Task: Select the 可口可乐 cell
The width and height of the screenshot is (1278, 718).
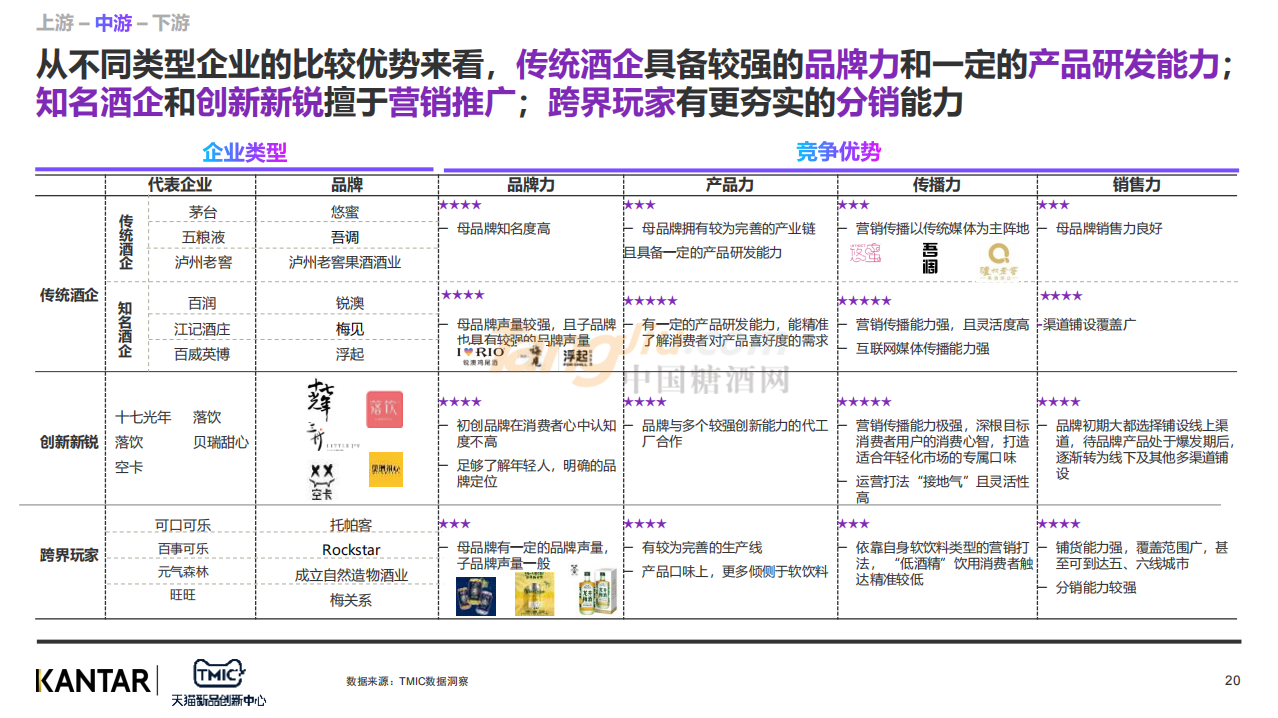Action: (183, 525)
